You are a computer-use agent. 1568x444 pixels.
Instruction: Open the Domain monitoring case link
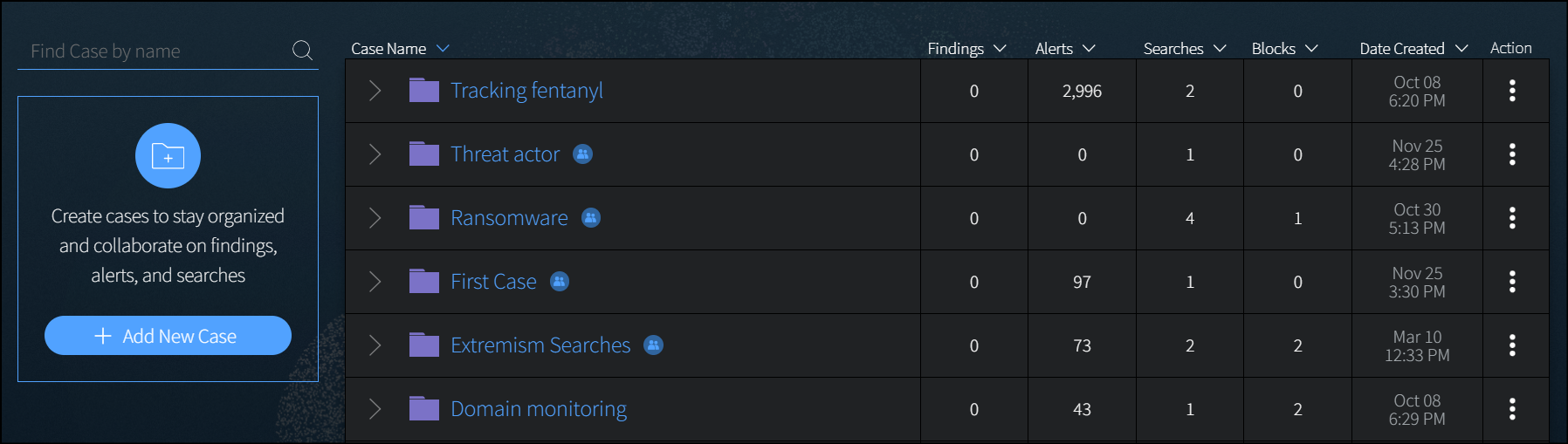(538, 409)
